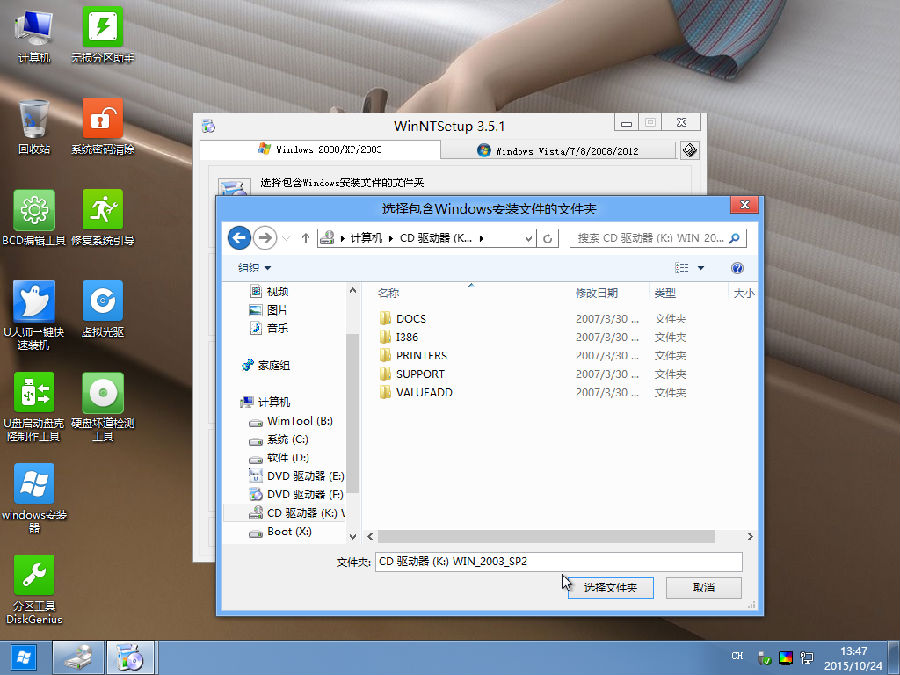Click the search CD drive box
Screen dimensions: 900x675
coord(658,238)
